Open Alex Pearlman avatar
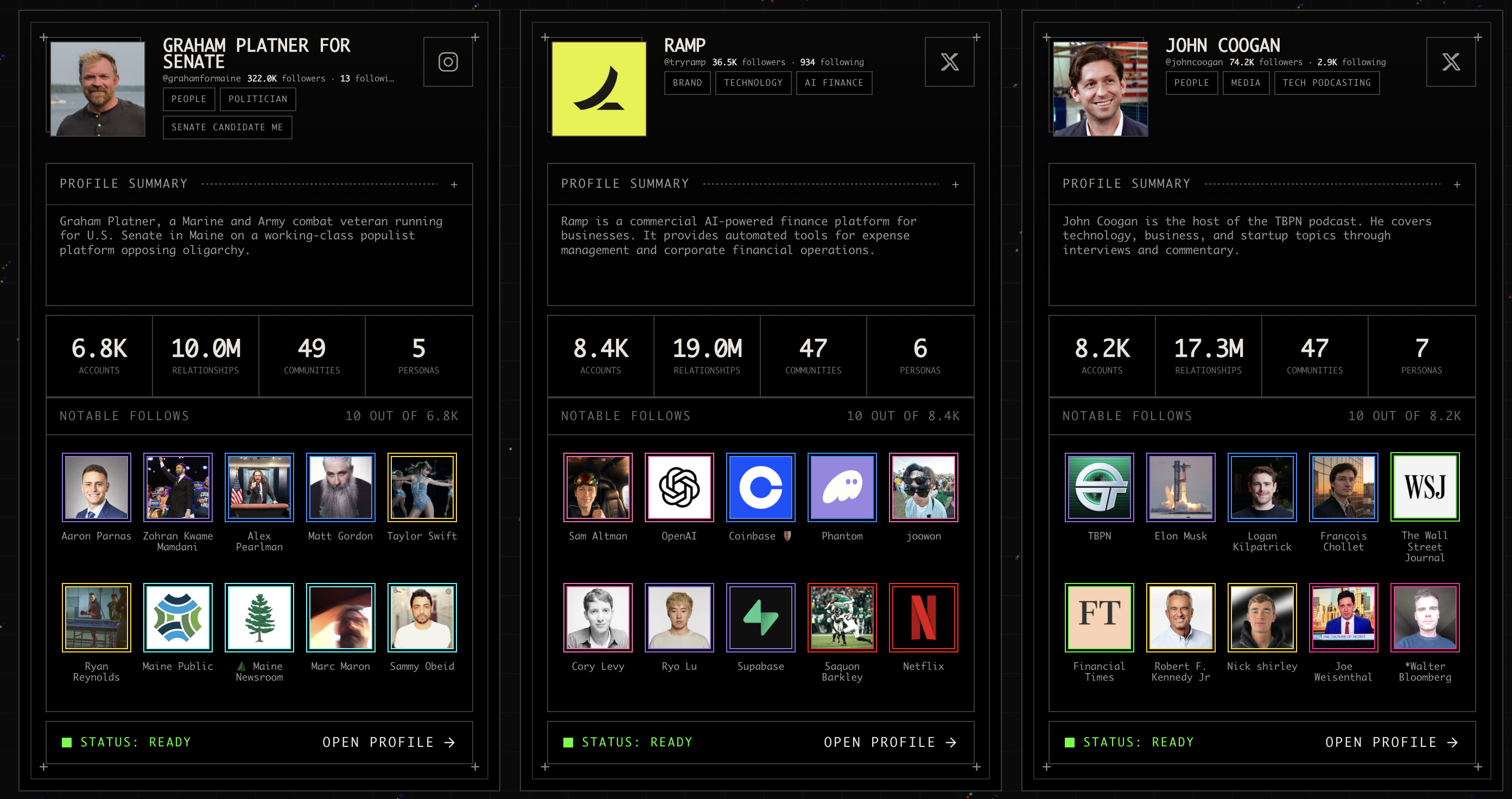The height and width of the screenshot is (799, 1512). coord(259,487)
